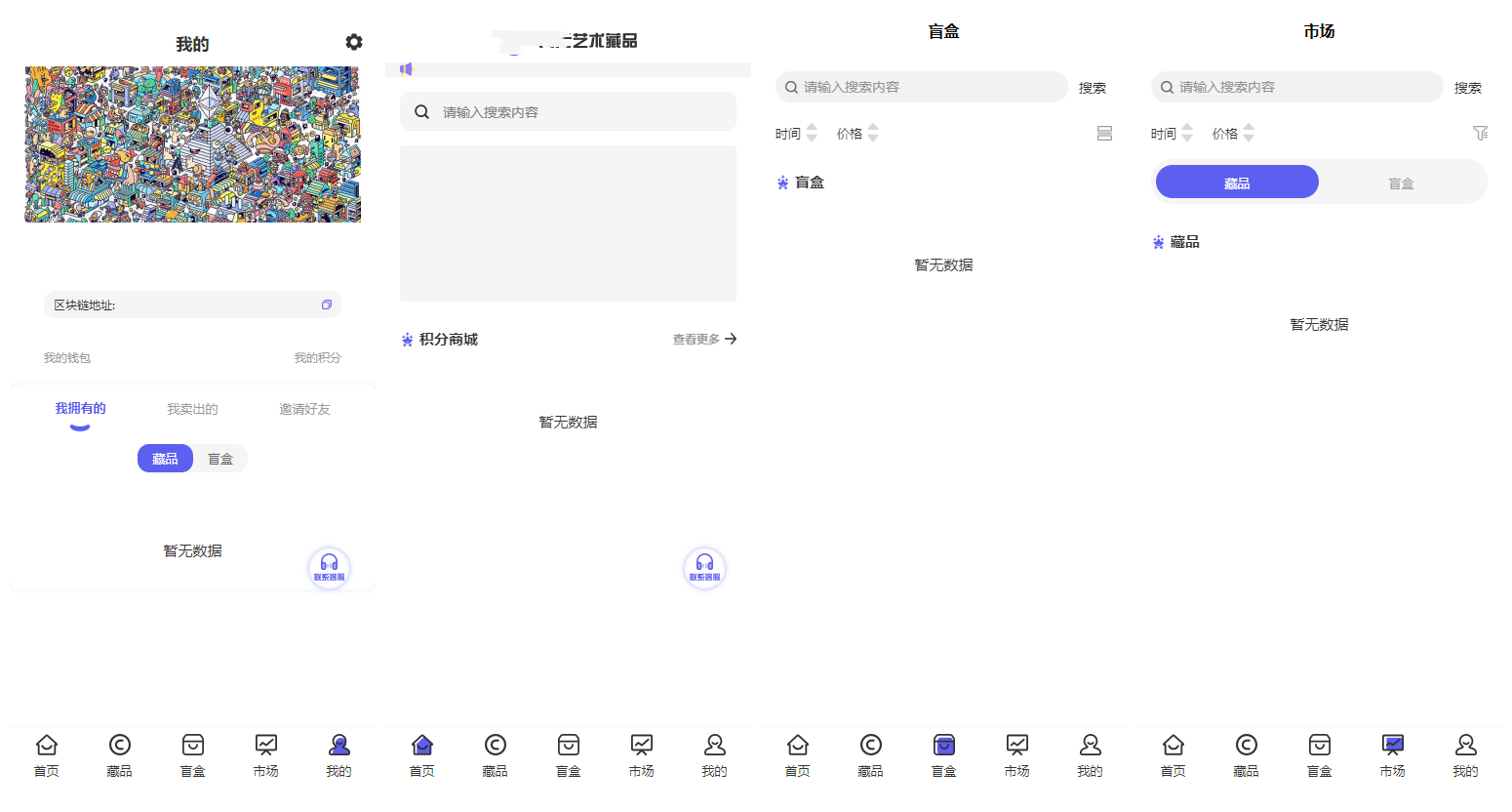Keep 藏品 selected in the 市场 segmented control

(x=1236, y=182)
